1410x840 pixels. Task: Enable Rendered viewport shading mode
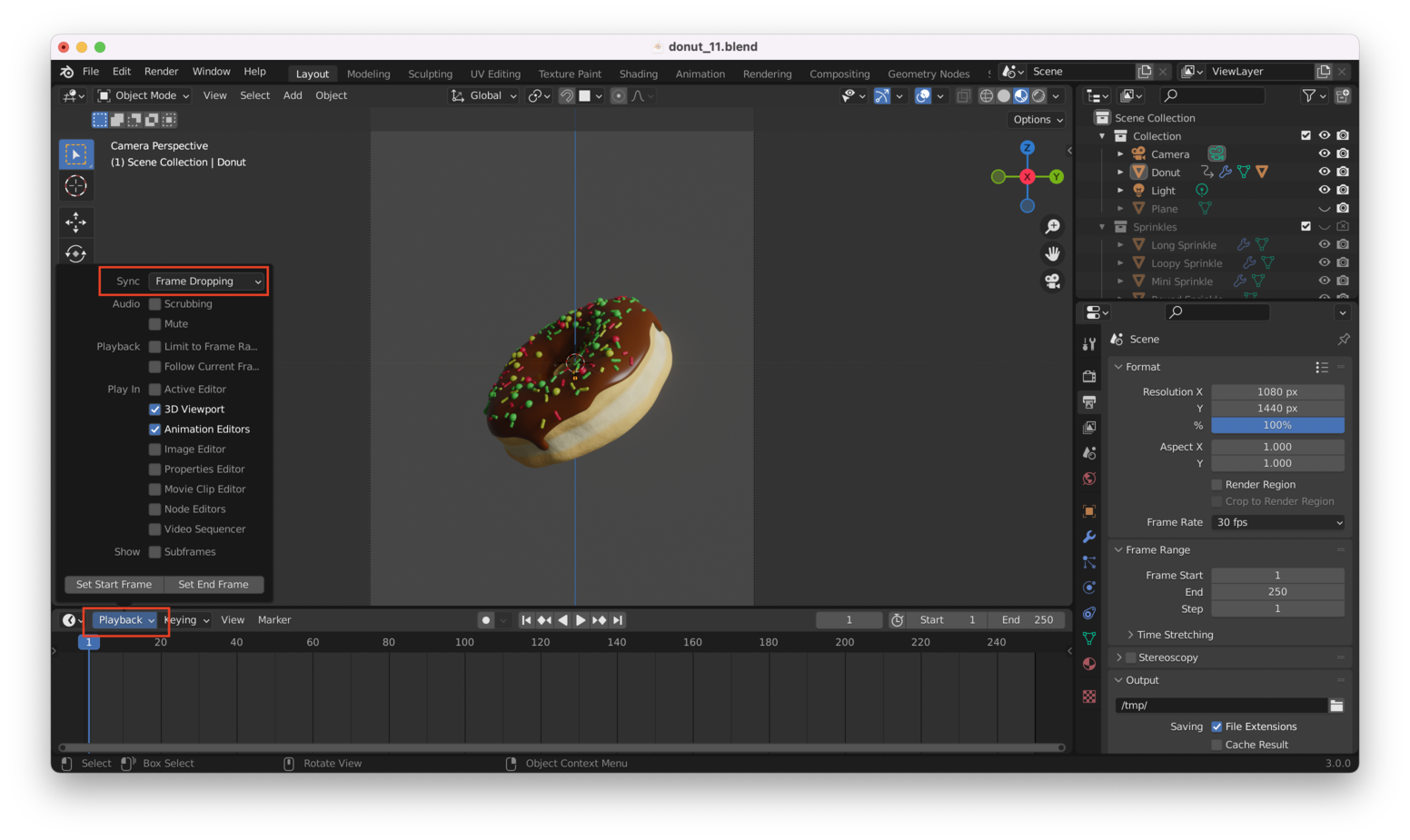pos(1038,95)
